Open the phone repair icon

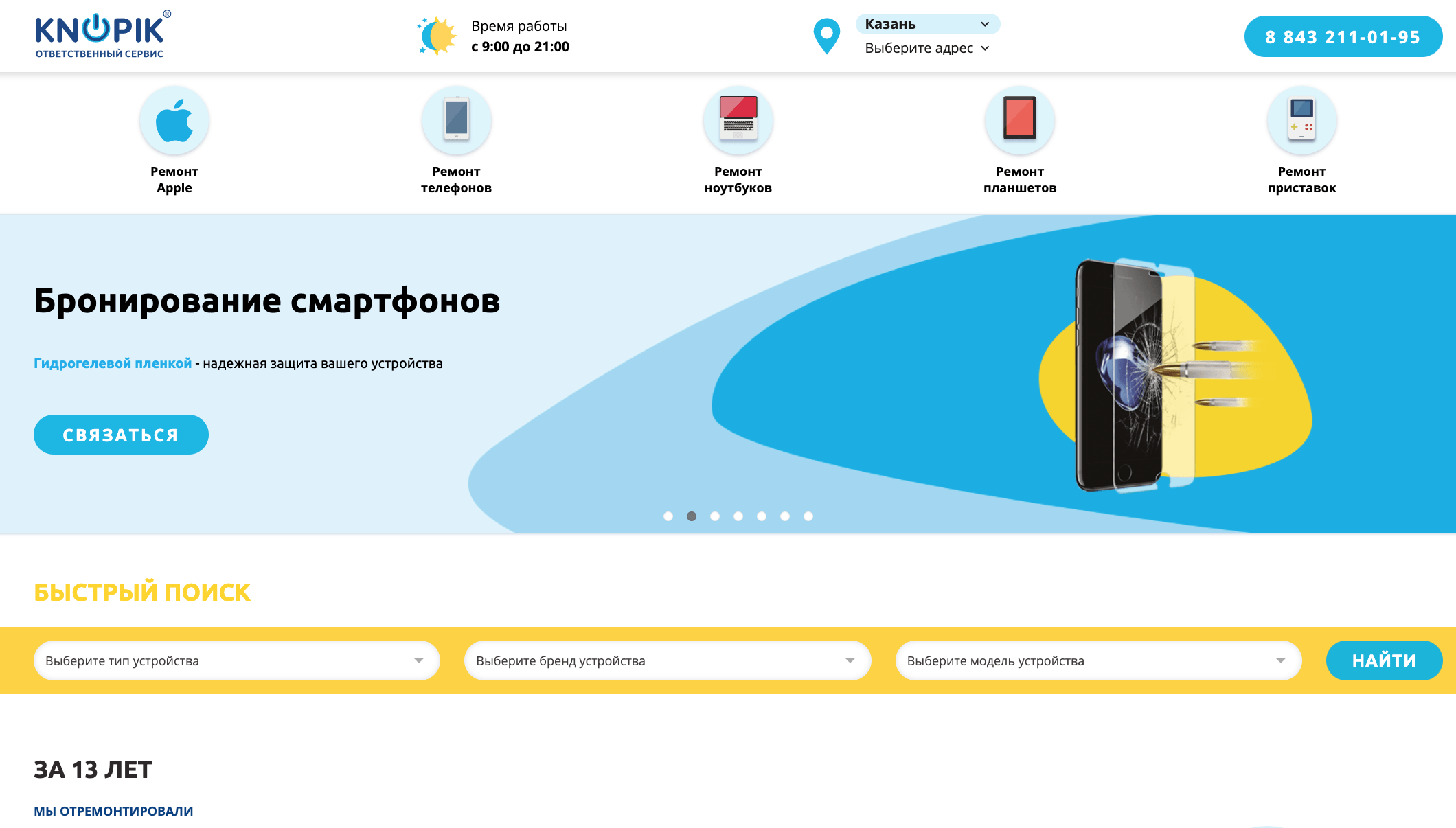tap(456, 120)
